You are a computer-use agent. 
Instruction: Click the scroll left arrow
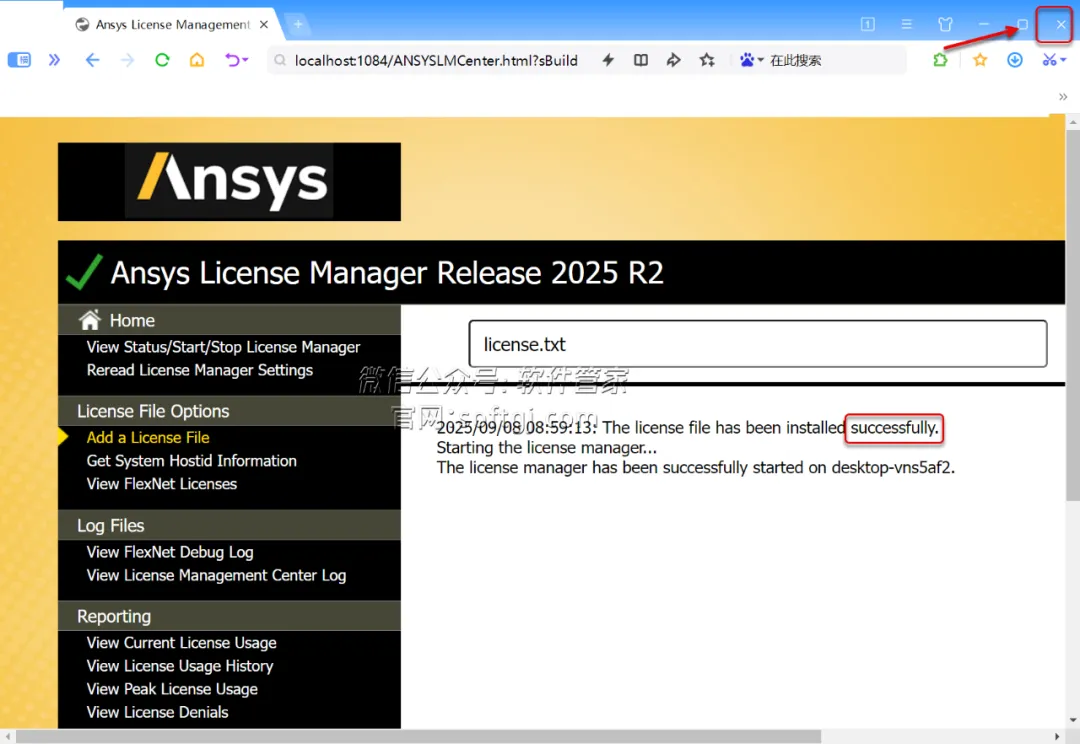point(8,736)
